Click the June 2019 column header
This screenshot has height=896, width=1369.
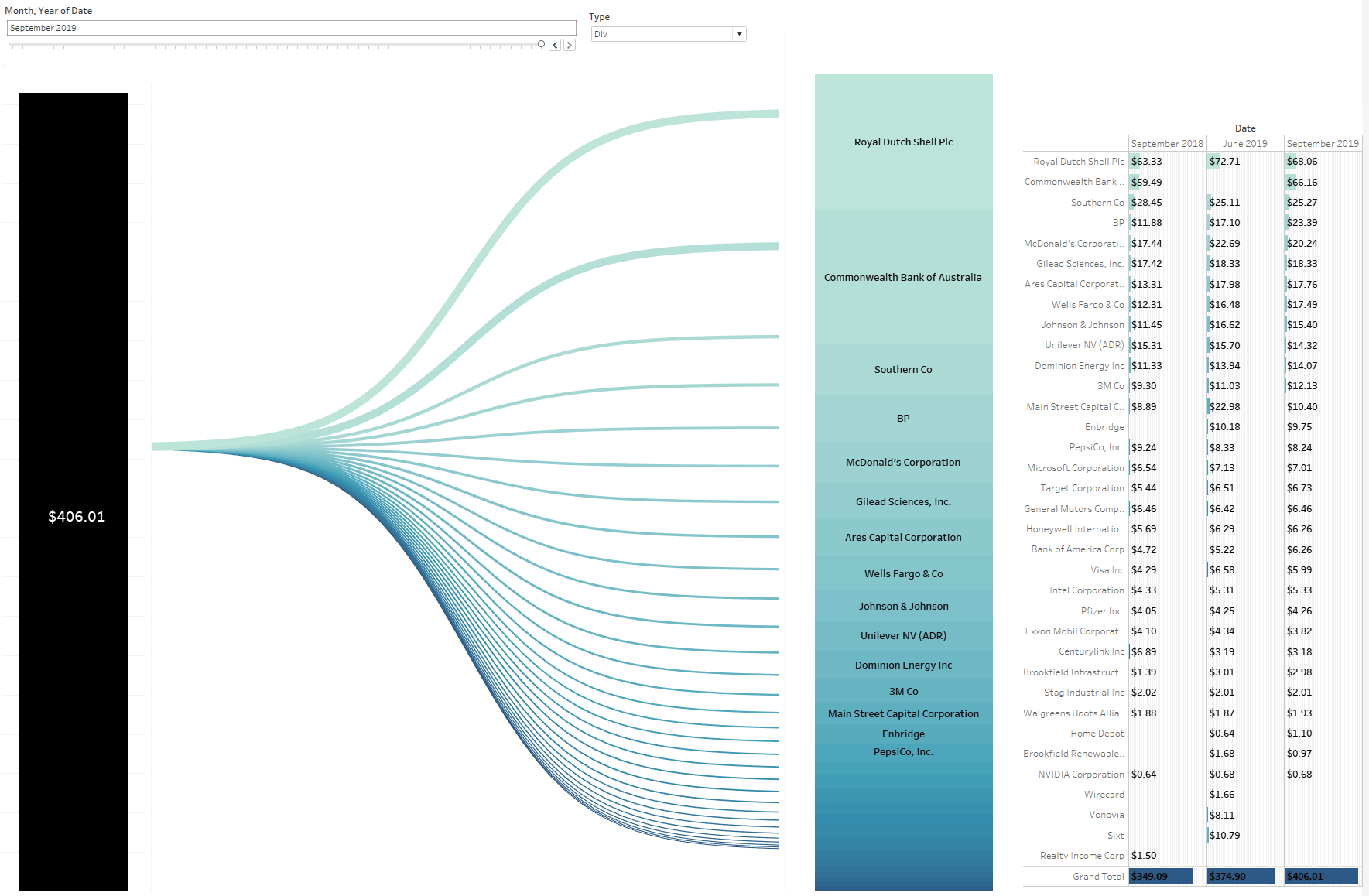pyautogui.click(x=1245, y=144)
